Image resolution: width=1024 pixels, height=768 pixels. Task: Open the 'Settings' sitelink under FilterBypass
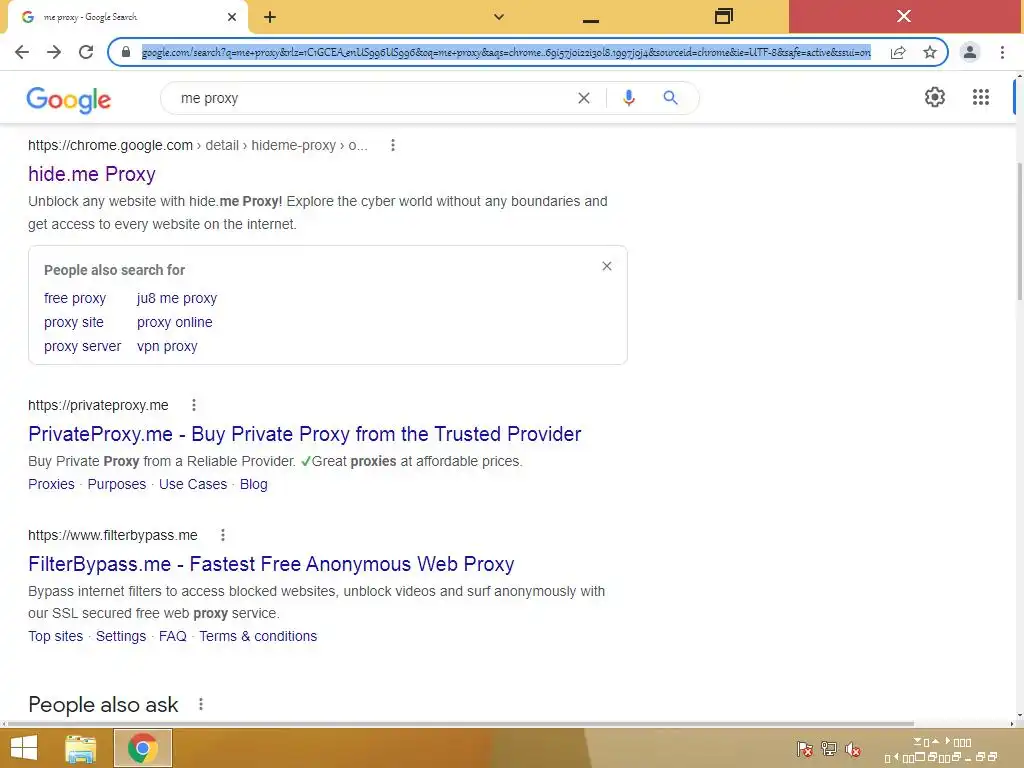(121, 637)
